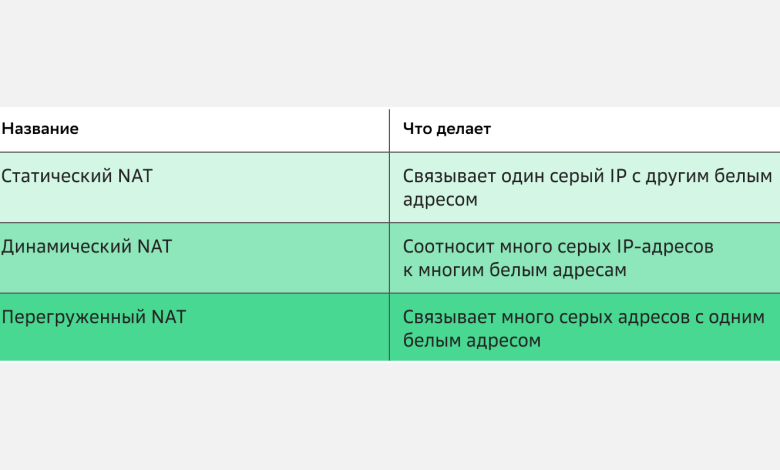Screen dimensions: 780x470
Task: Click "NAT" in the Динамический row
Action: click(x=154, y=247)
